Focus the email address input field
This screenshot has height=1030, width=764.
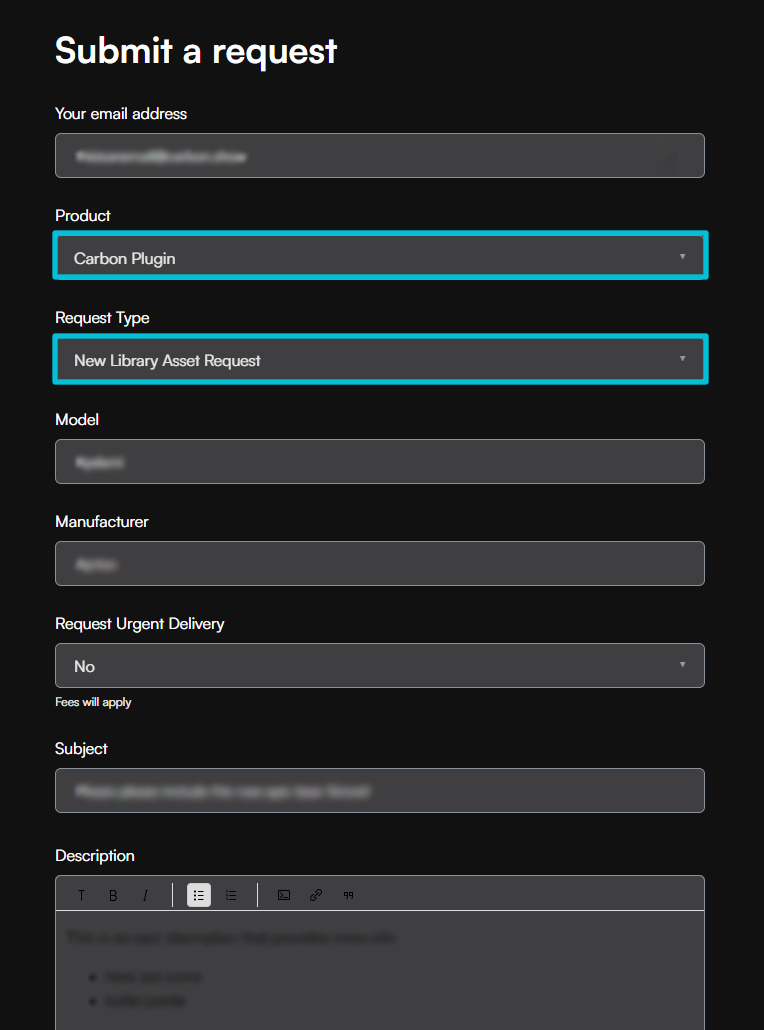(x=380, y=156)
